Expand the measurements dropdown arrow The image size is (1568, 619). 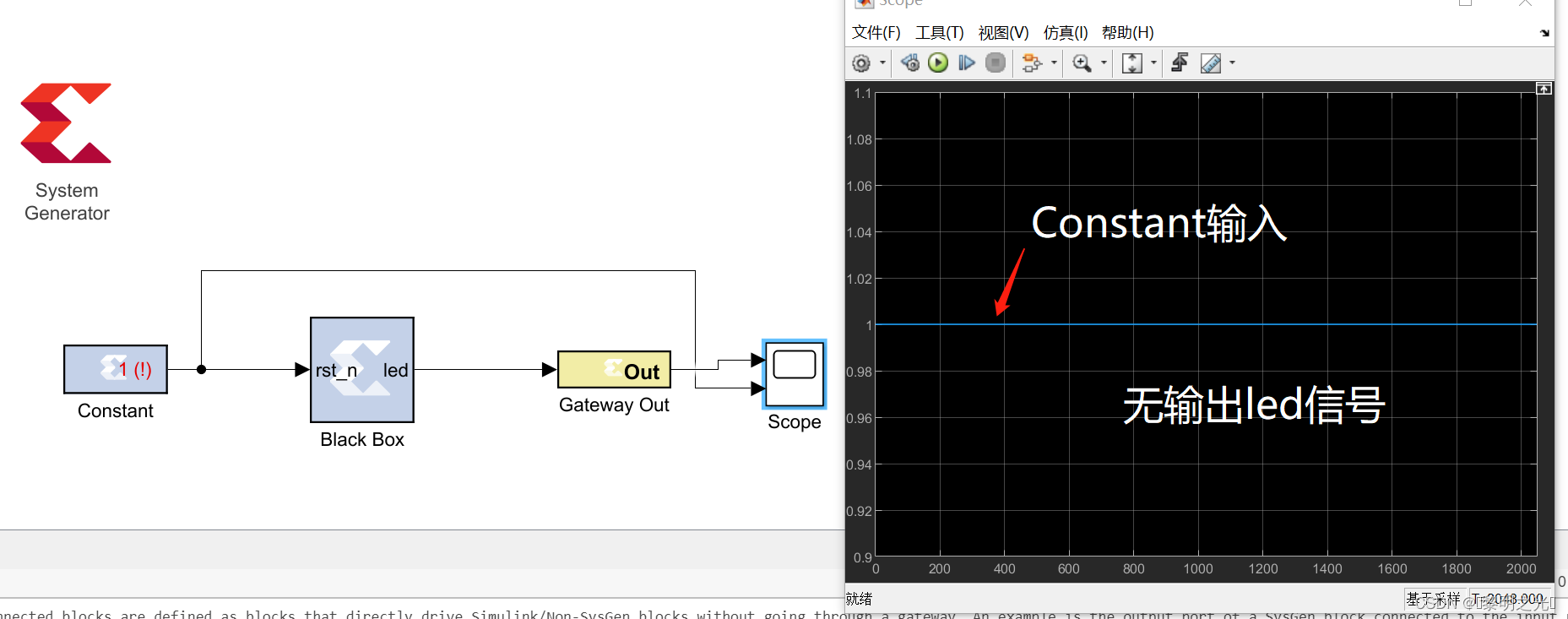click(x=1233, y=63)
